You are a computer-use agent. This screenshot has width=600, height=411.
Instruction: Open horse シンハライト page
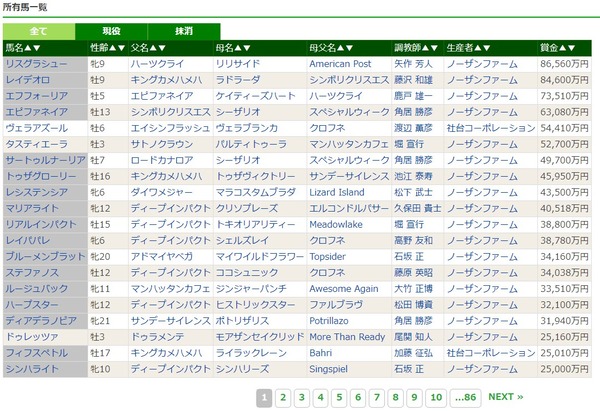tap(32, 369)
